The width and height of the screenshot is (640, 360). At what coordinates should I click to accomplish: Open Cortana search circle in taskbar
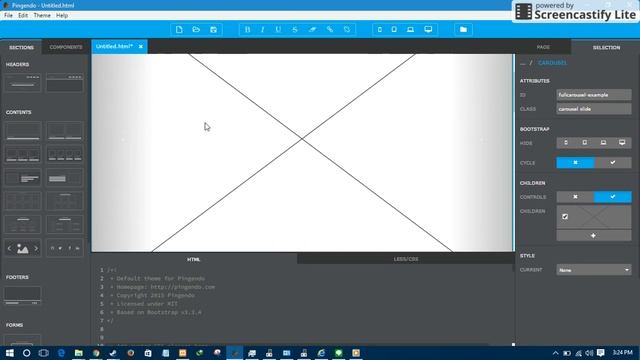27,353
